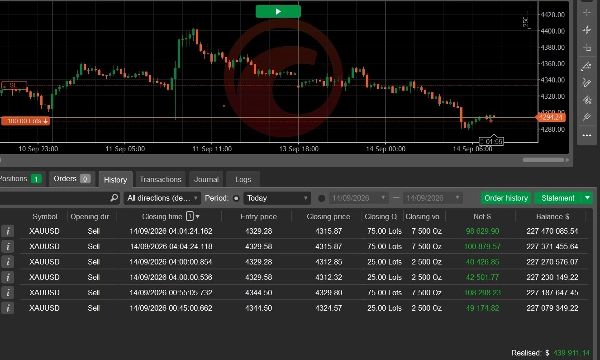
Task: Open more chart tools via three-dots icon
Action: click(x=587, y=135)
